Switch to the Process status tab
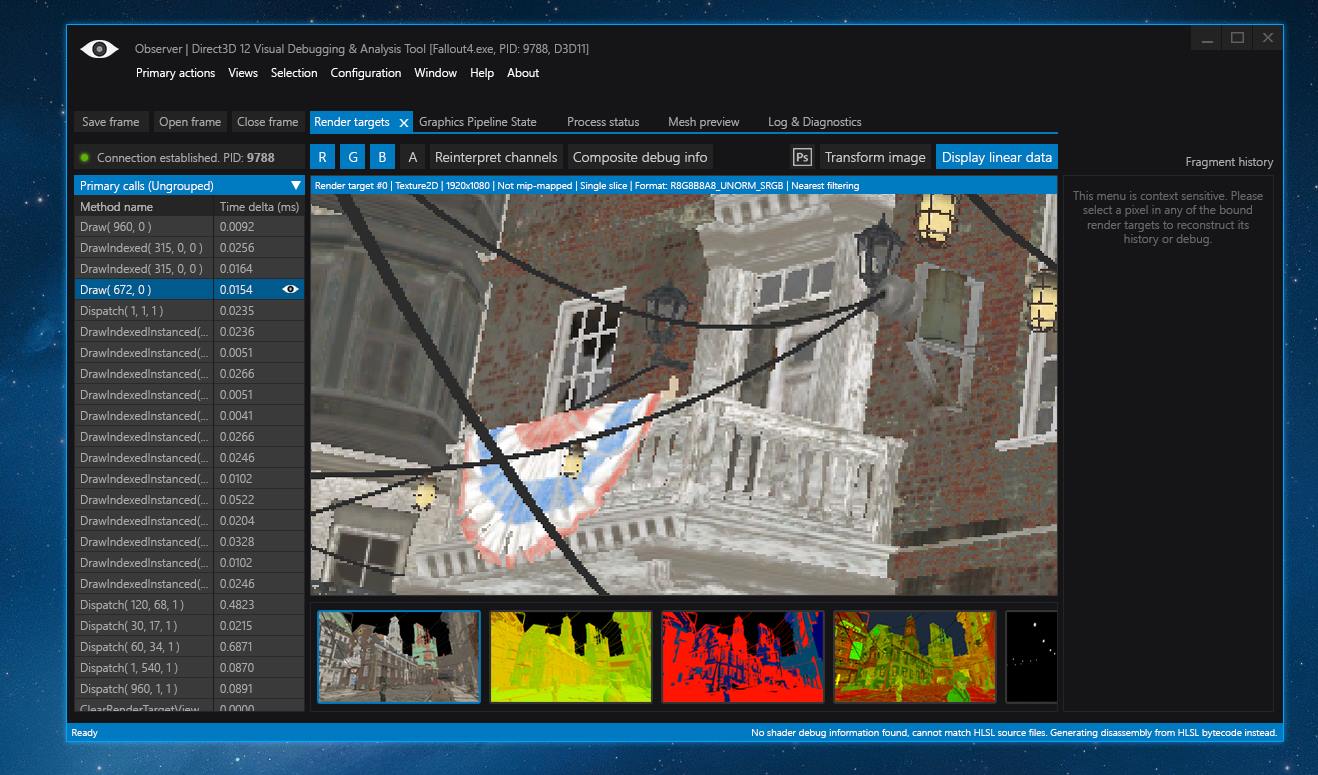The width and height of the screenshot is (1318, 775). 603,122
